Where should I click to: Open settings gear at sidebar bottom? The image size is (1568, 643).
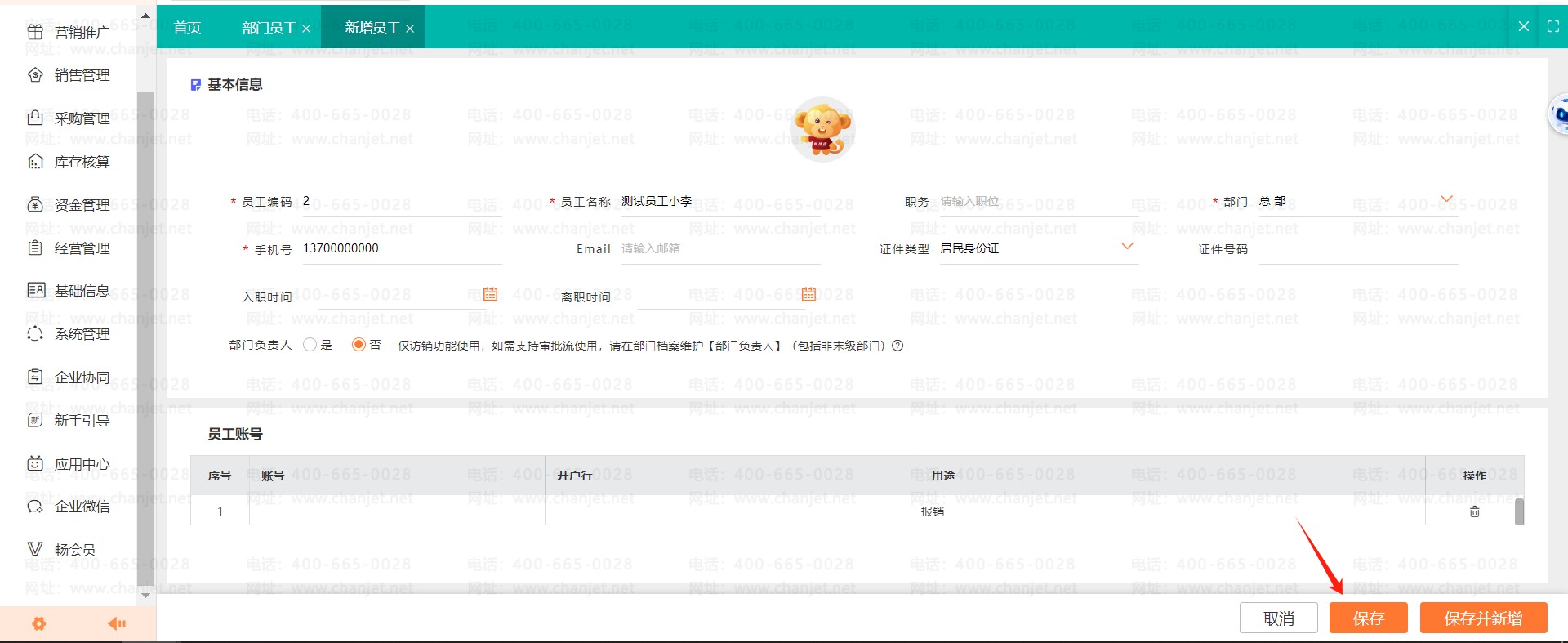(38, 624)
